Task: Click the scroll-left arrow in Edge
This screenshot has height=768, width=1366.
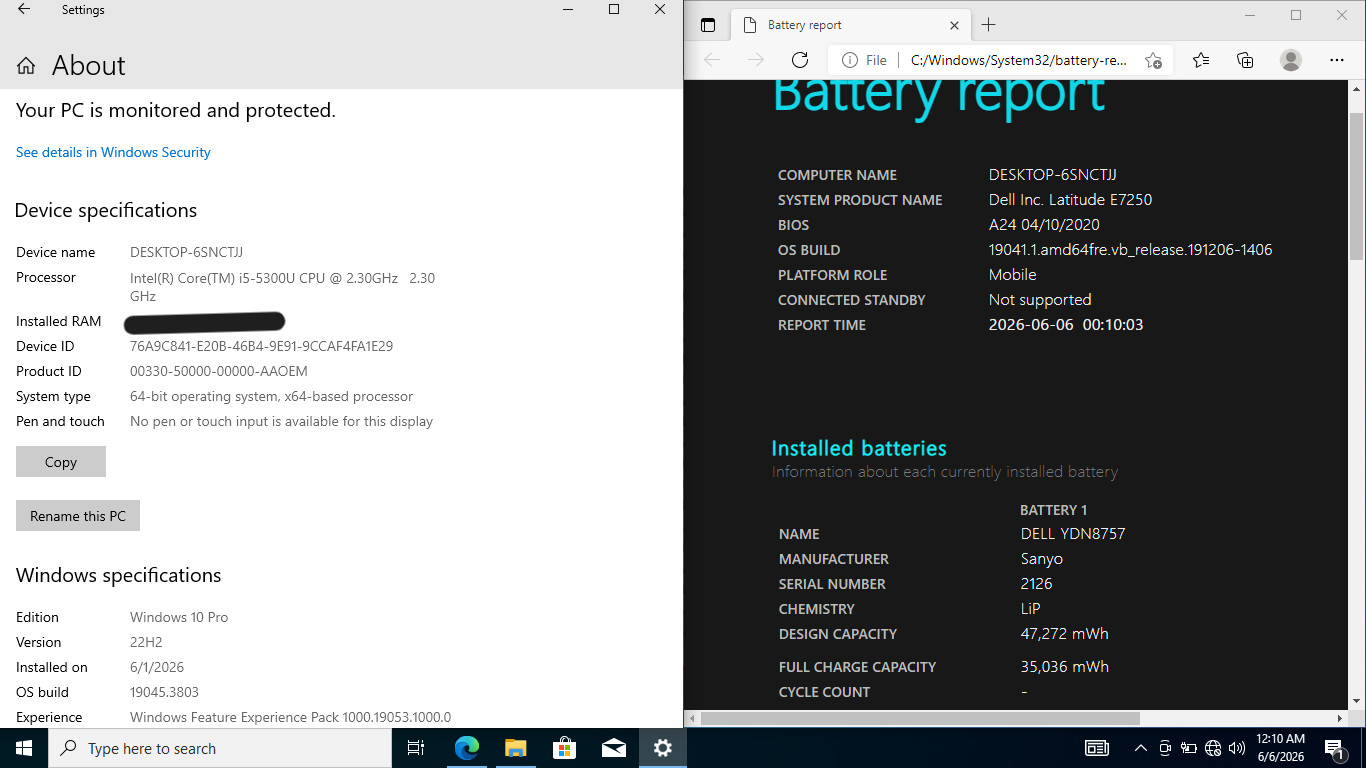Action: click(691, 718)
